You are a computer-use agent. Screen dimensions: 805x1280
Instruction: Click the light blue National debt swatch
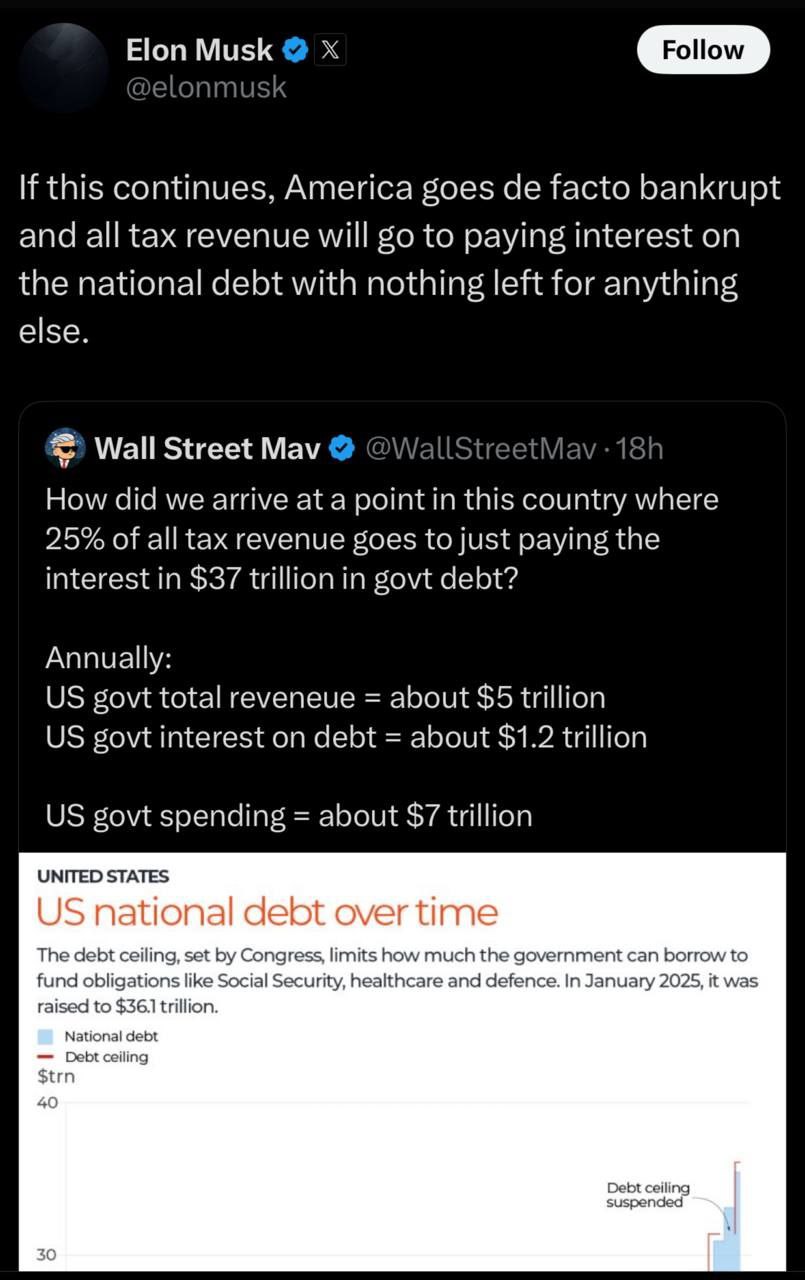tap(45, 1036)
